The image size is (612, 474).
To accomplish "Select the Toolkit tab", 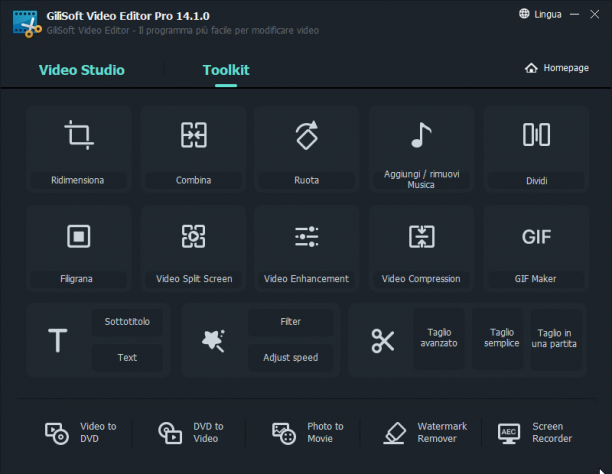I will pos(226,70).
